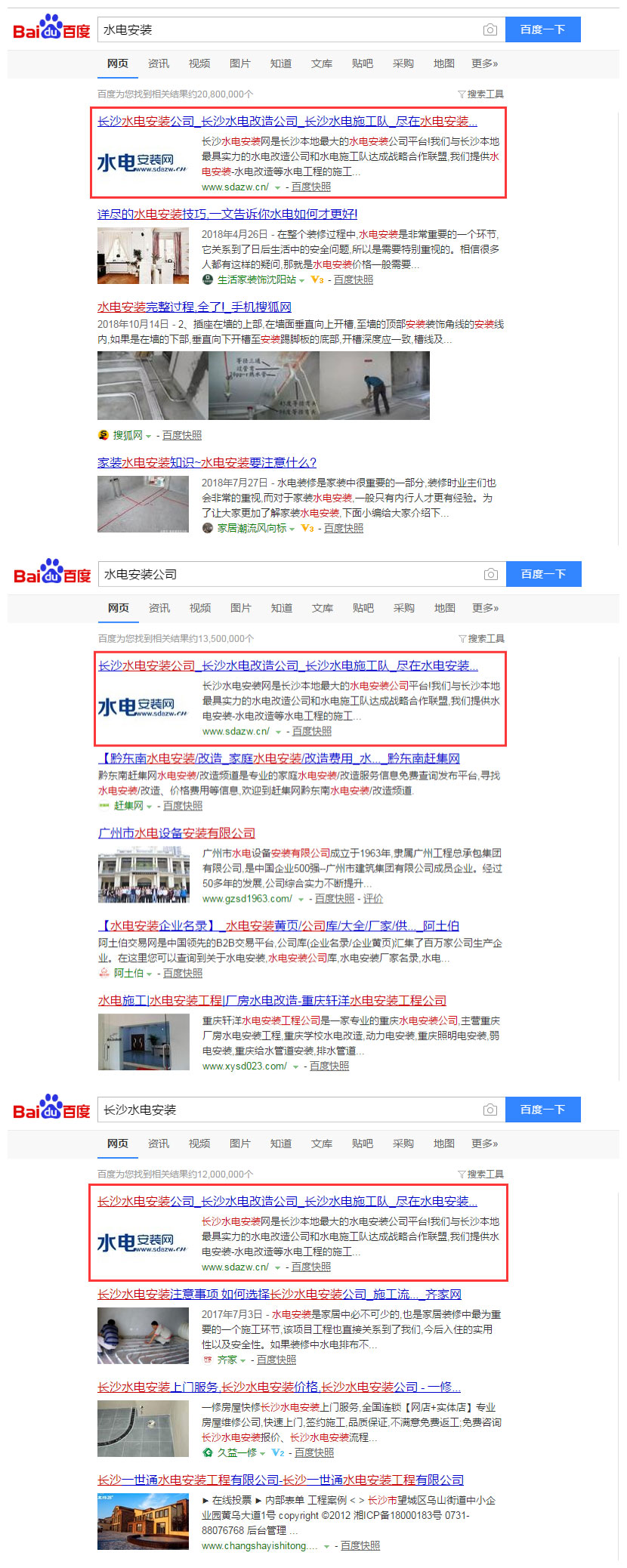Open 知道 tab under 水电安装 search
This screenshot has height=1568, width=627.
pyautogui.click(x=281, y=63)
